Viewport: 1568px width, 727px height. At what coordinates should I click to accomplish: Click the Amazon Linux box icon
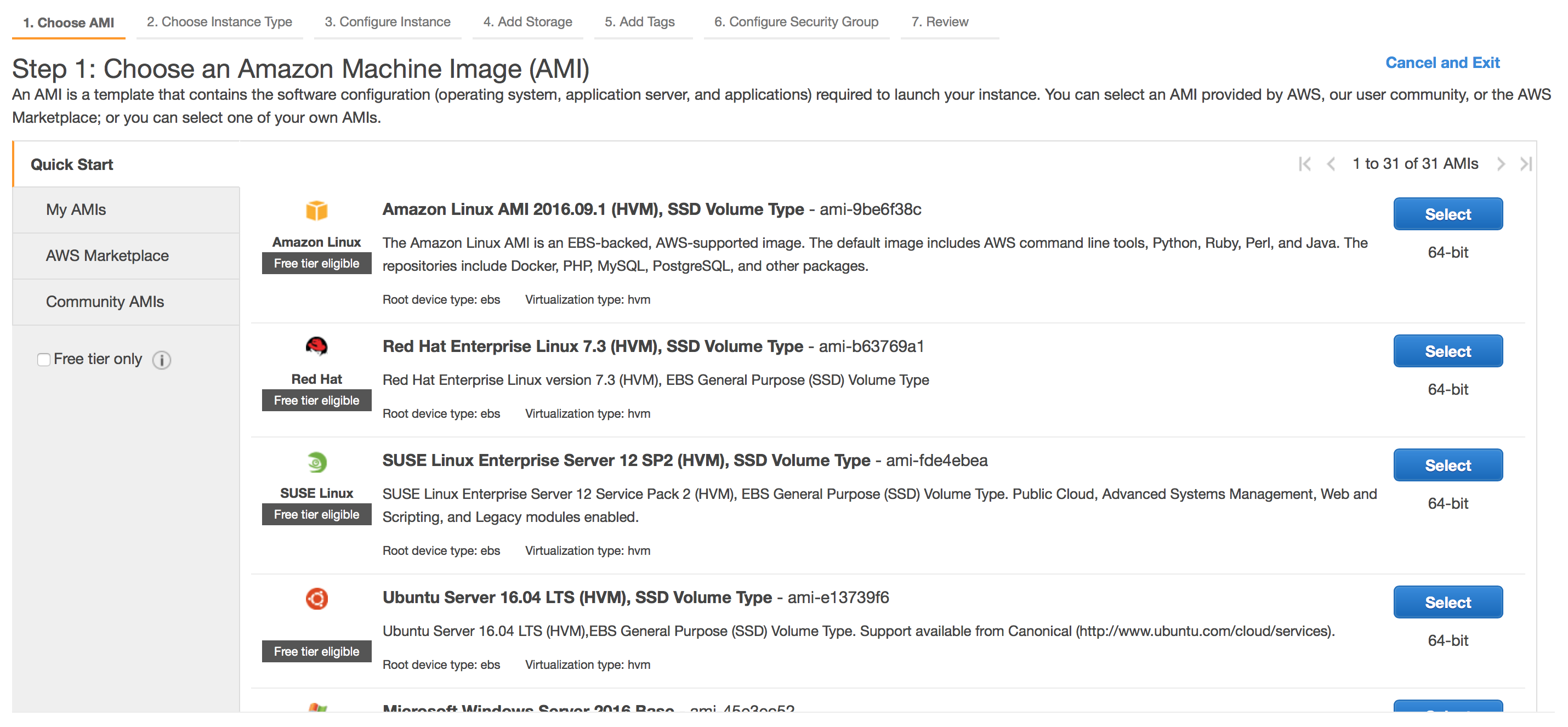point(316,211)
